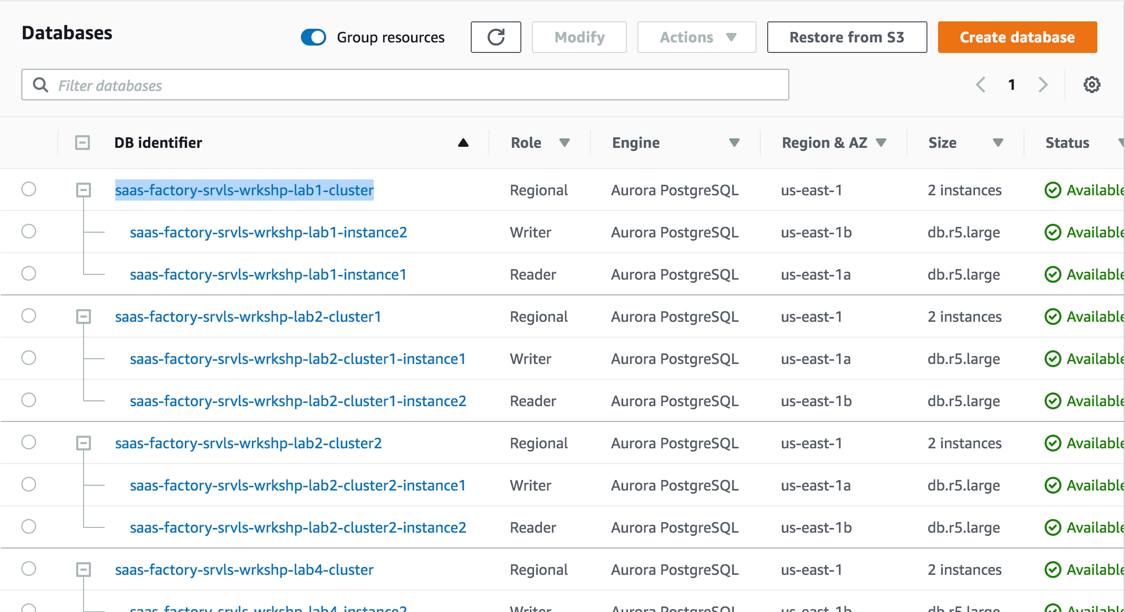Select radio for lab2-cluster2-instance1 row
The height and width of the screenshot is (612, 1125).
point(29,484)
